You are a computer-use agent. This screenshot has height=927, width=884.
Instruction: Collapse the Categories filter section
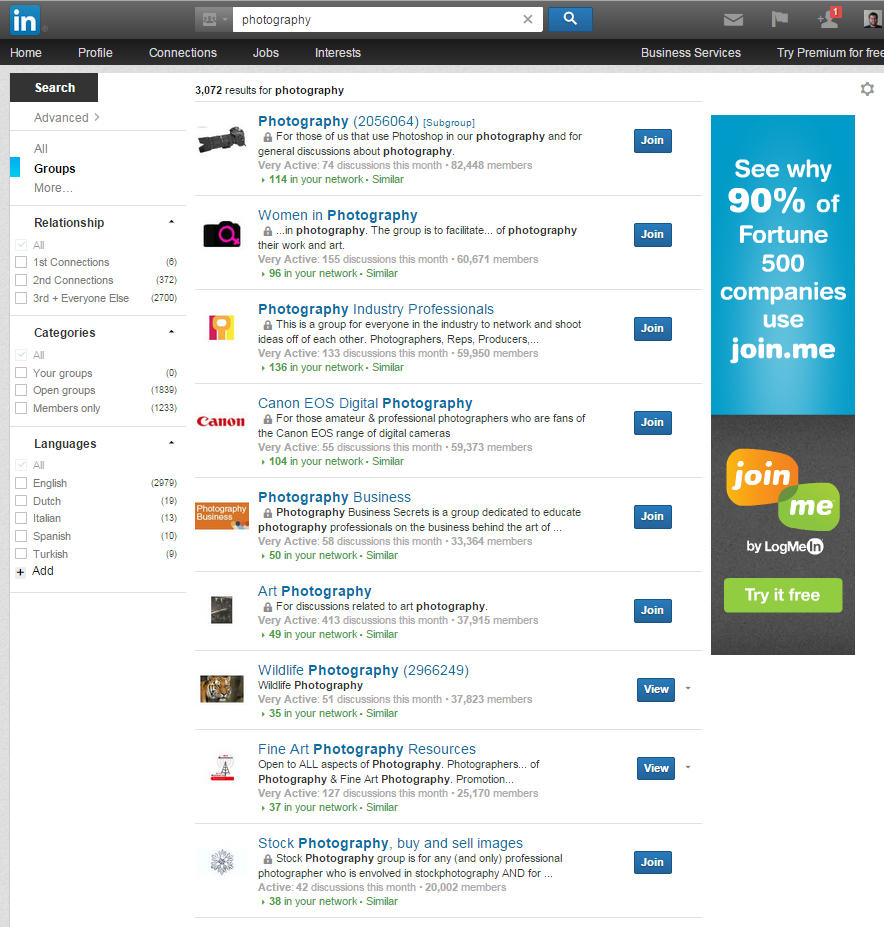point(171,332)
